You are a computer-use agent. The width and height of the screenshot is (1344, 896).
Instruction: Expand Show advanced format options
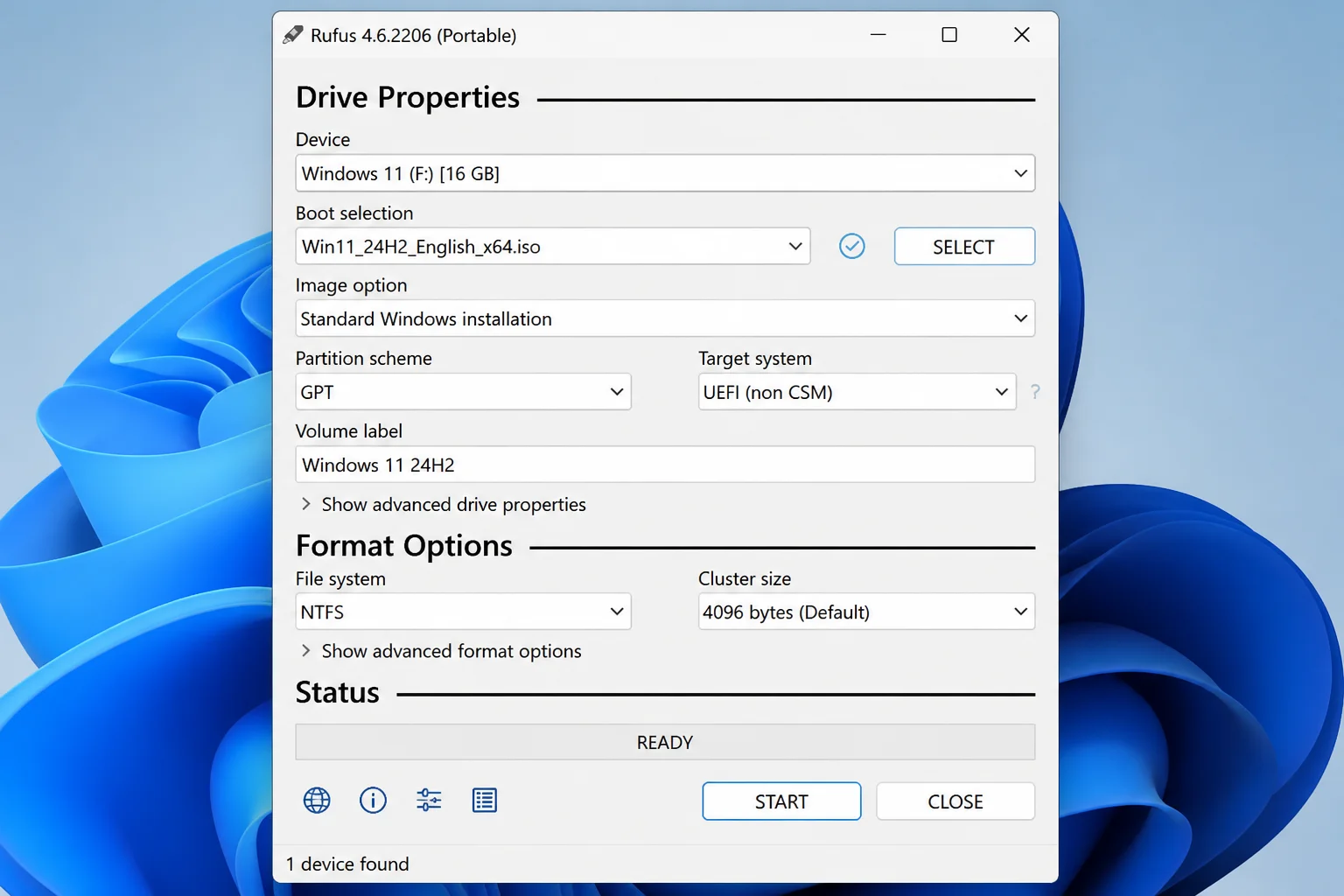point(441,651)
